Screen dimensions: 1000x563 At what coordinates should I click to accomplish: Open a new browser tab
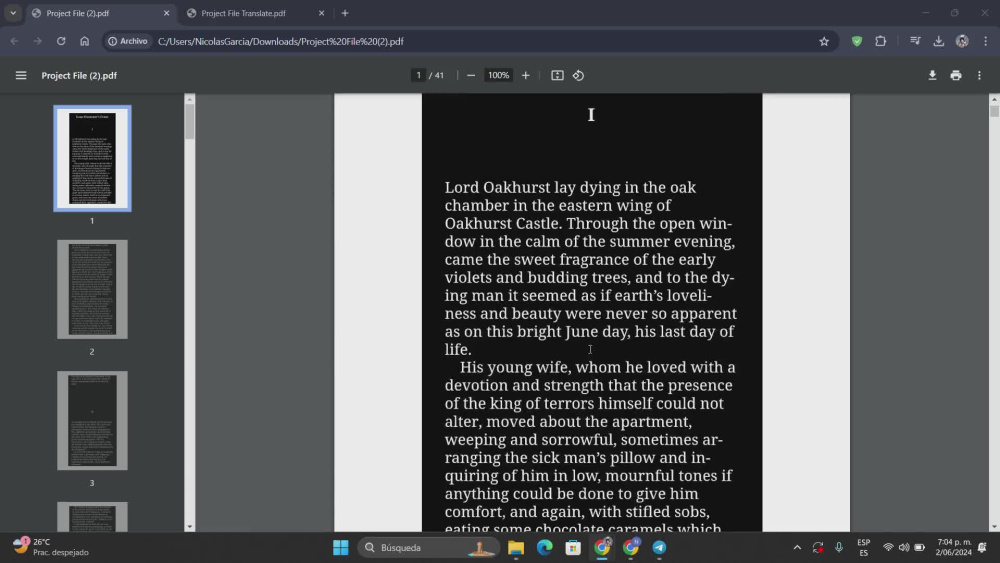345,13
